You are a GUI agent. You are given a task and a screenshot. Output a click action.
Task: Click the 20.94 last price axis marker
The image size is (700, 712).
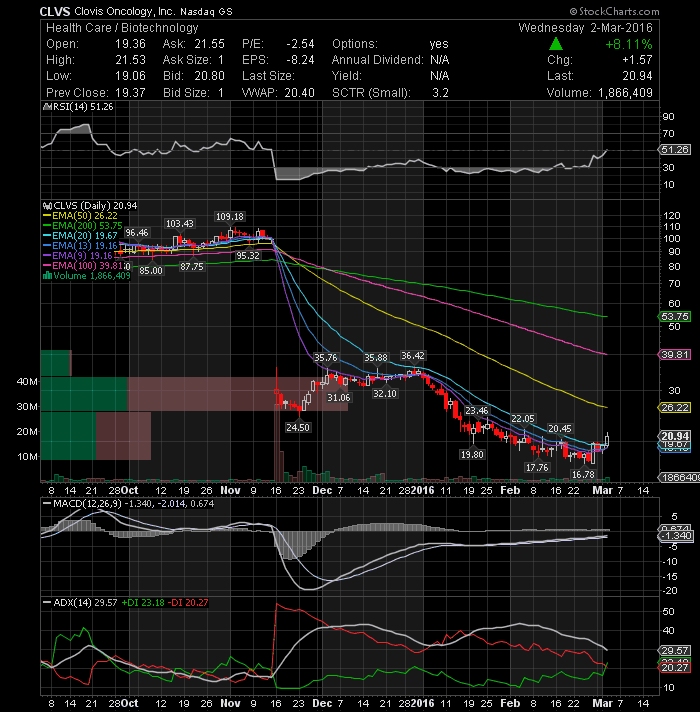tap(675, 435)
